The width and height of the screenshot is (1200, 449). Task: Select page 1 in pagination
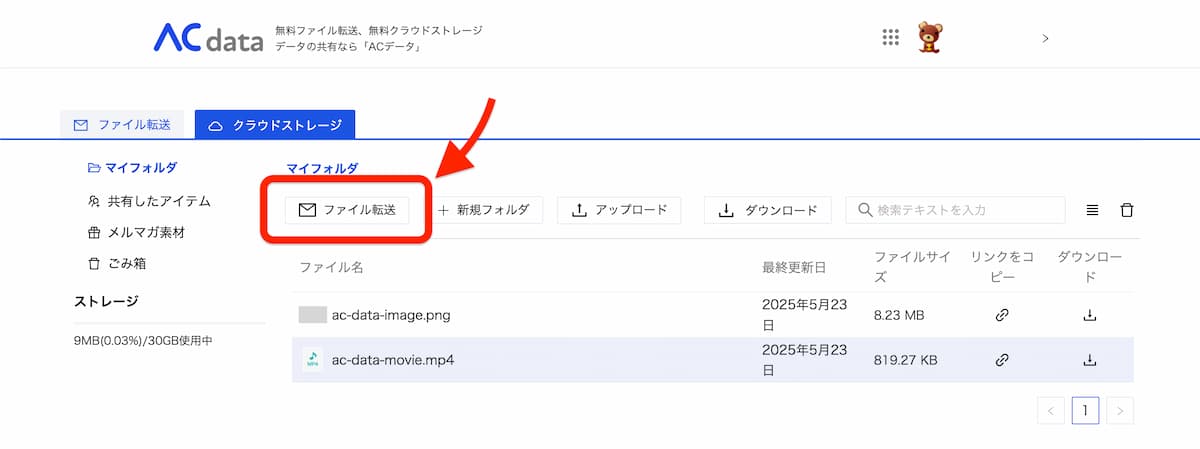pos(1085,410)
